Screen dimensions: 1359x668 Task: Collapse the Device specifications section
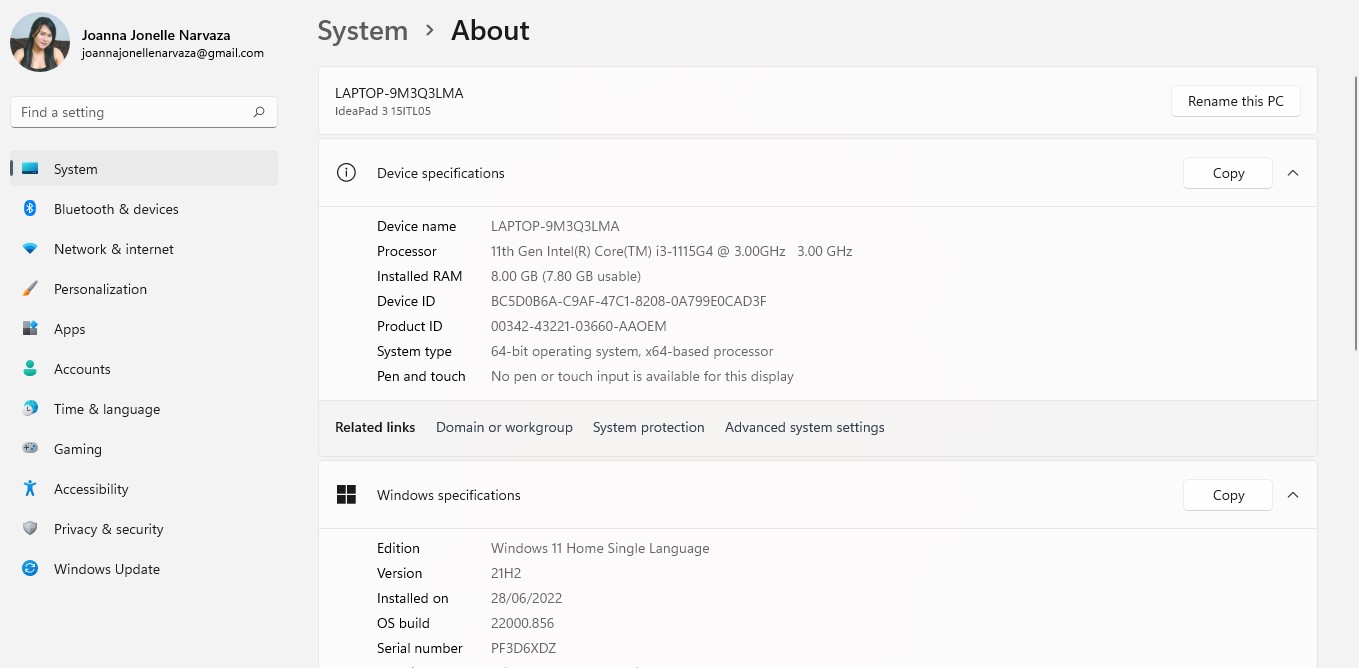click(1293, 173)
